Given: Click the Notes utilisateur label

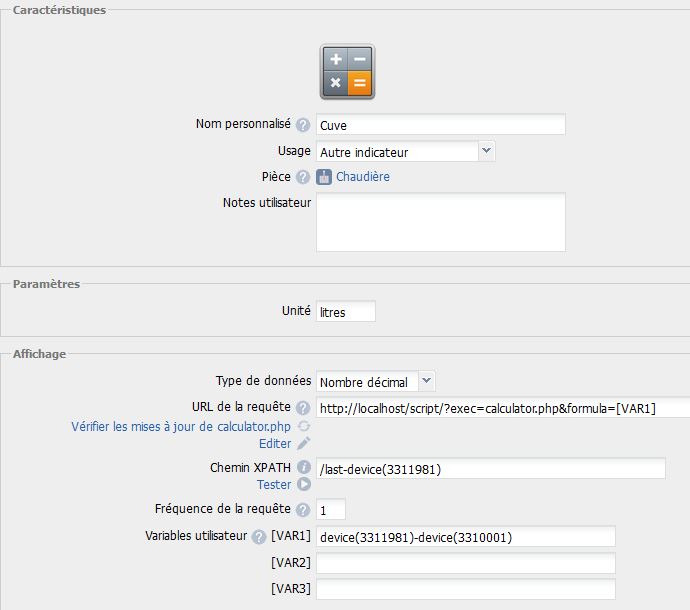Looking at the screenshot, I should (267, 202).
